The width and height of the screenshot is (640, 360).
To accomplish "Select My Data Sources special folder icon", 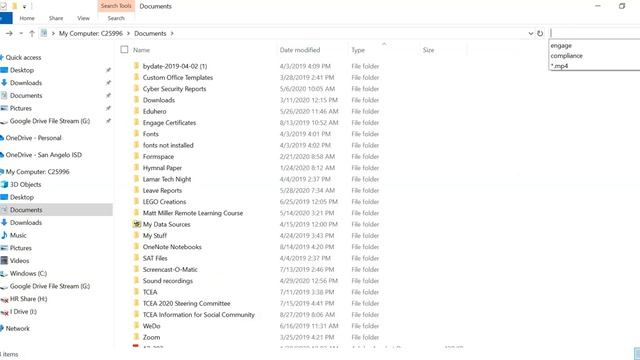I will pos(136,224).
